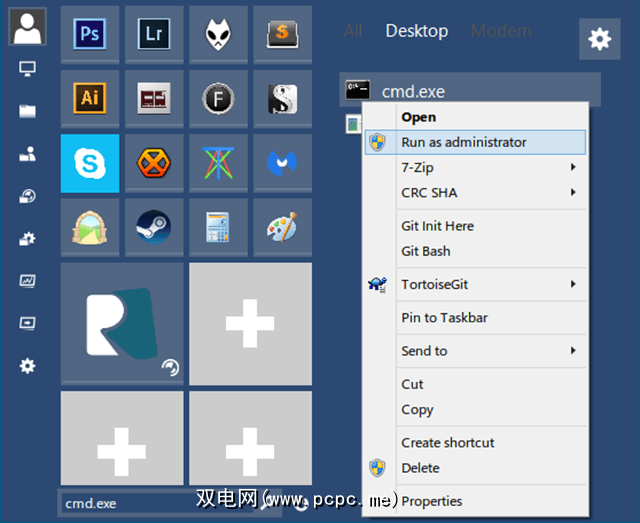
Task: Click the user account avatar
Action: coord(27,27)
